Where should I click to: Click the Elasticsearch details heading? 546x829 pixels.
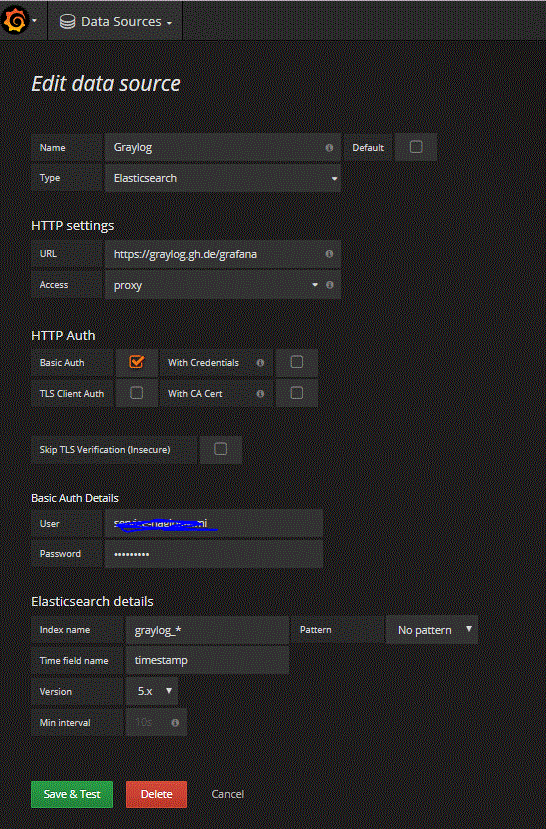pyautogui.click(x=92, y=601)
